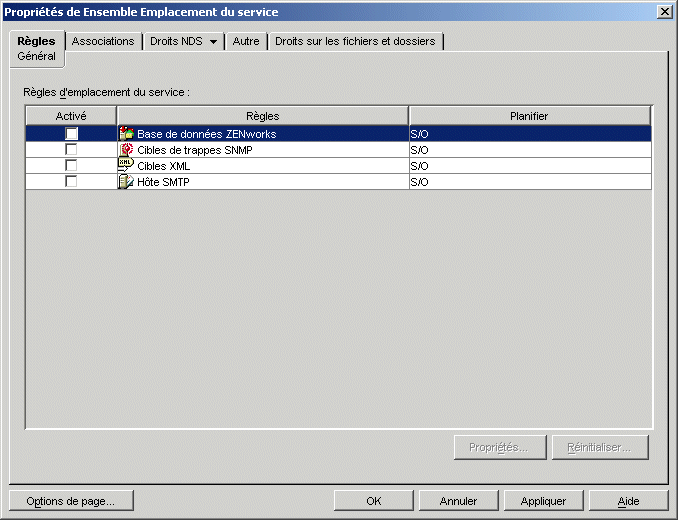Click the Planifier column header
The height and width of the screenshot is (520, 678).
click(529, 116)
